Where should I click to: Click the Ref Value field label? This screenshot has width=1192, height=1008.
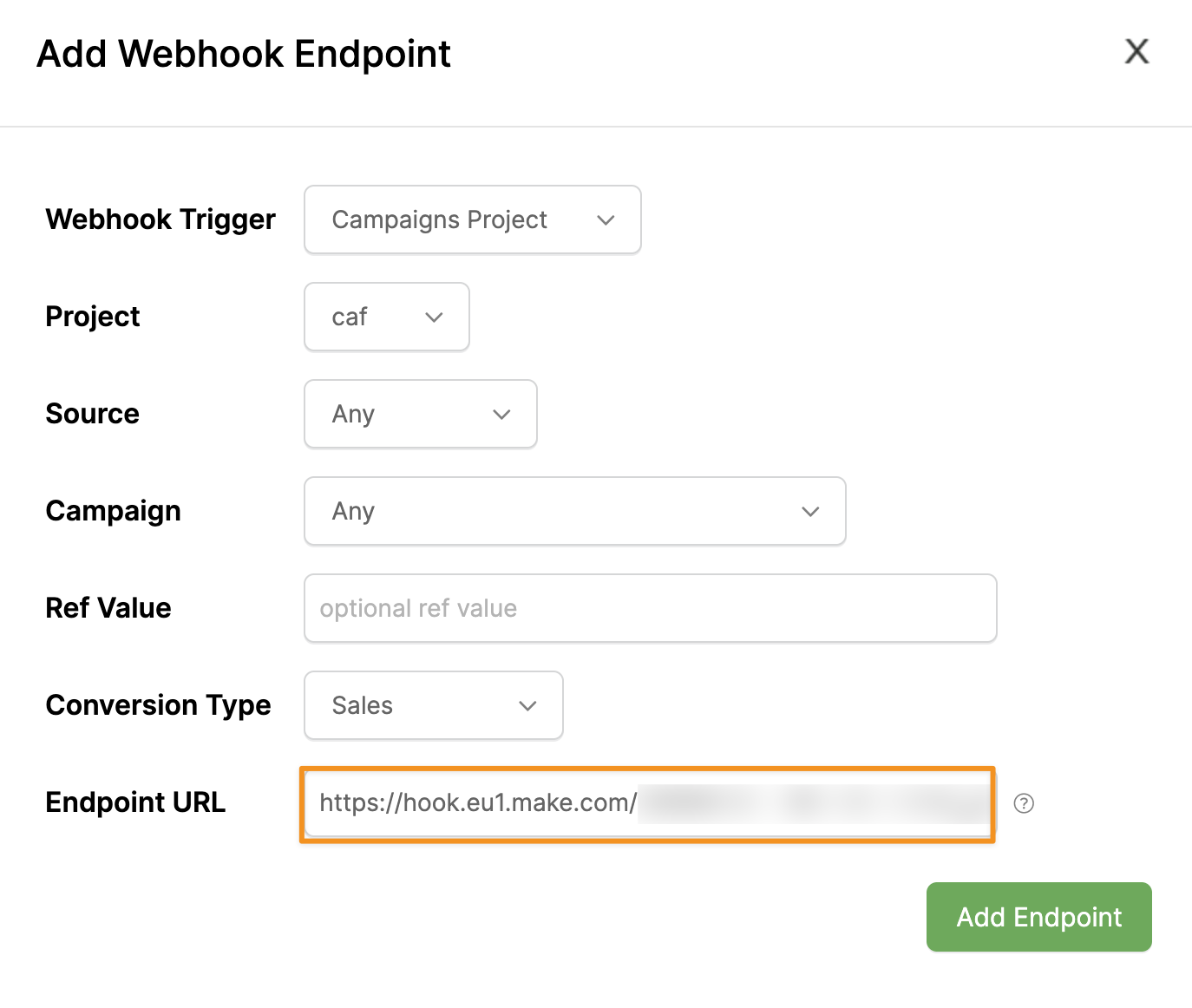[108, 608]
